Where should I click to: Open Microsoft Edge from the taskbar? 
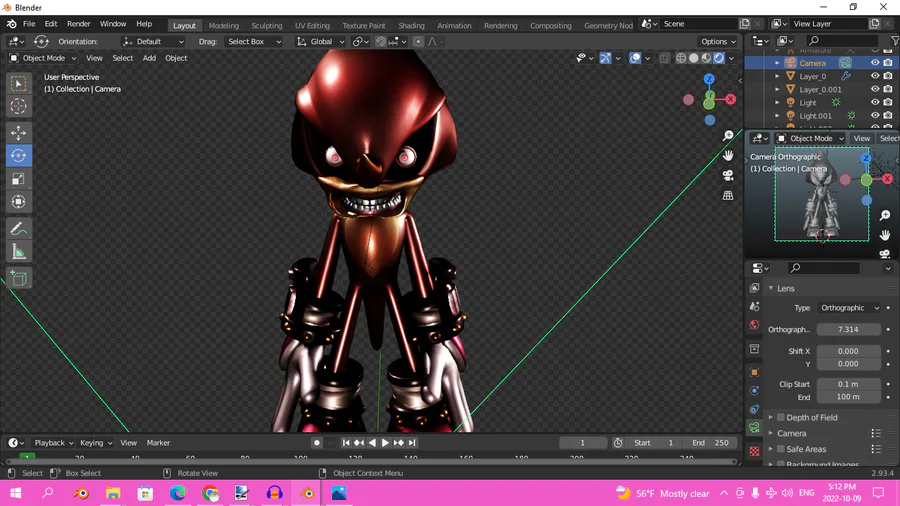[x=178, y=493]
